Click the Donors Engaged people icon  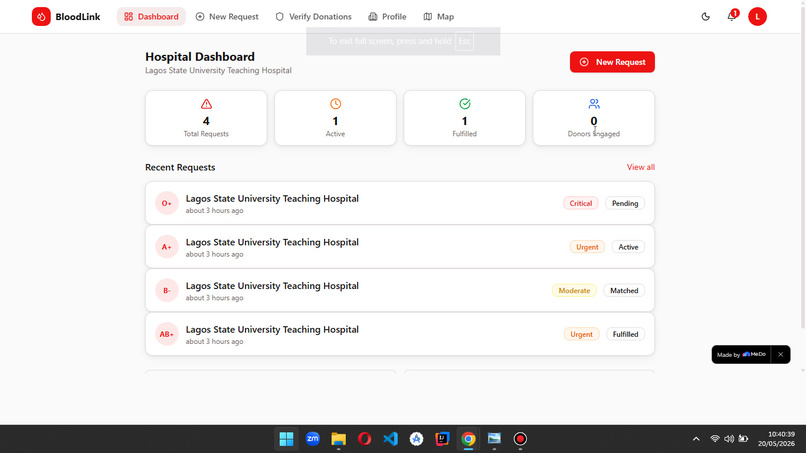click(x=594, y=104)
